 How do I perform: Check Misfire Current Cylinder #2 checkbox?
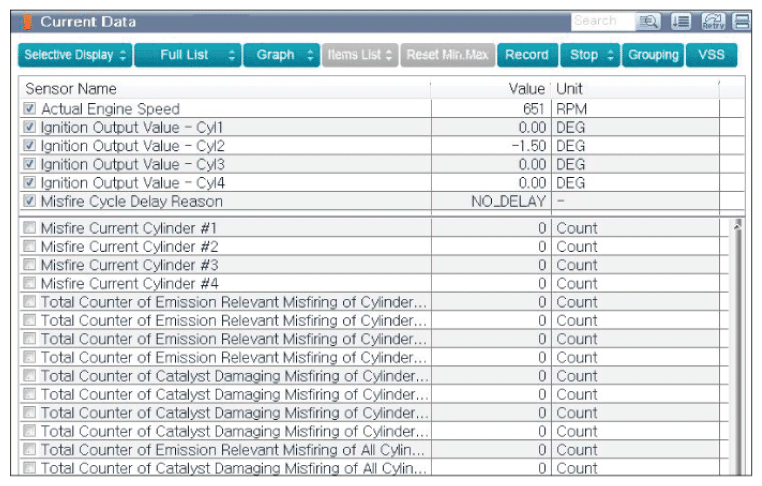30,246
